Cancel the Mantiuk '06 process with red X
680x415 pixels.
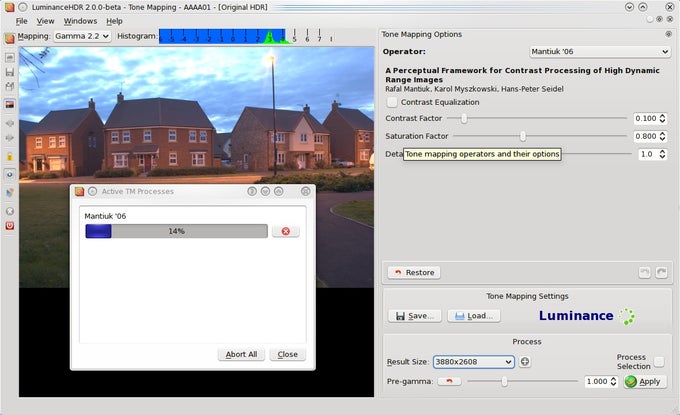coord(285,231)
